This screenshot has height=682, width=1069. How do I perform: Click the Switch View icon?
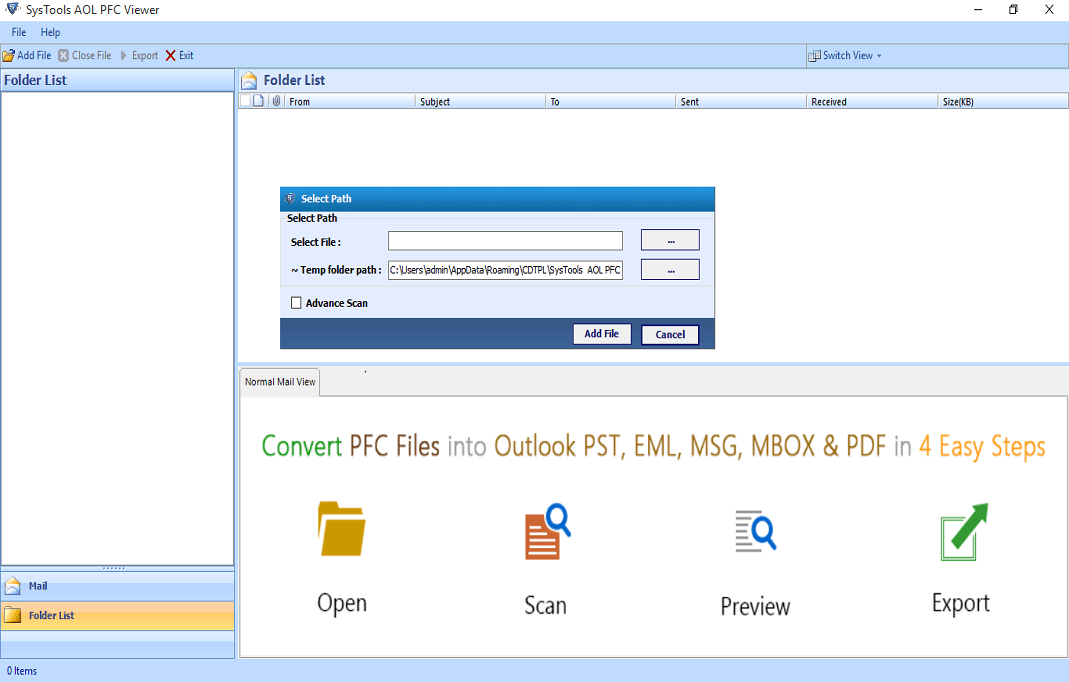click(814, 55)
